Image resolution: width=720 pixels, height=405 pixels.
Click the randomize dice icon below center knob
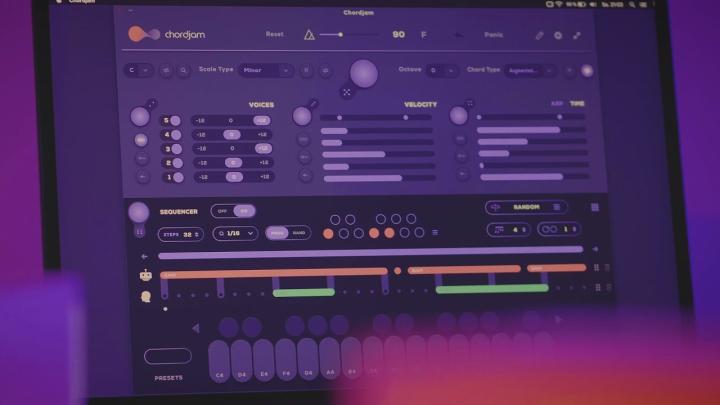click(x=347, y=92)
